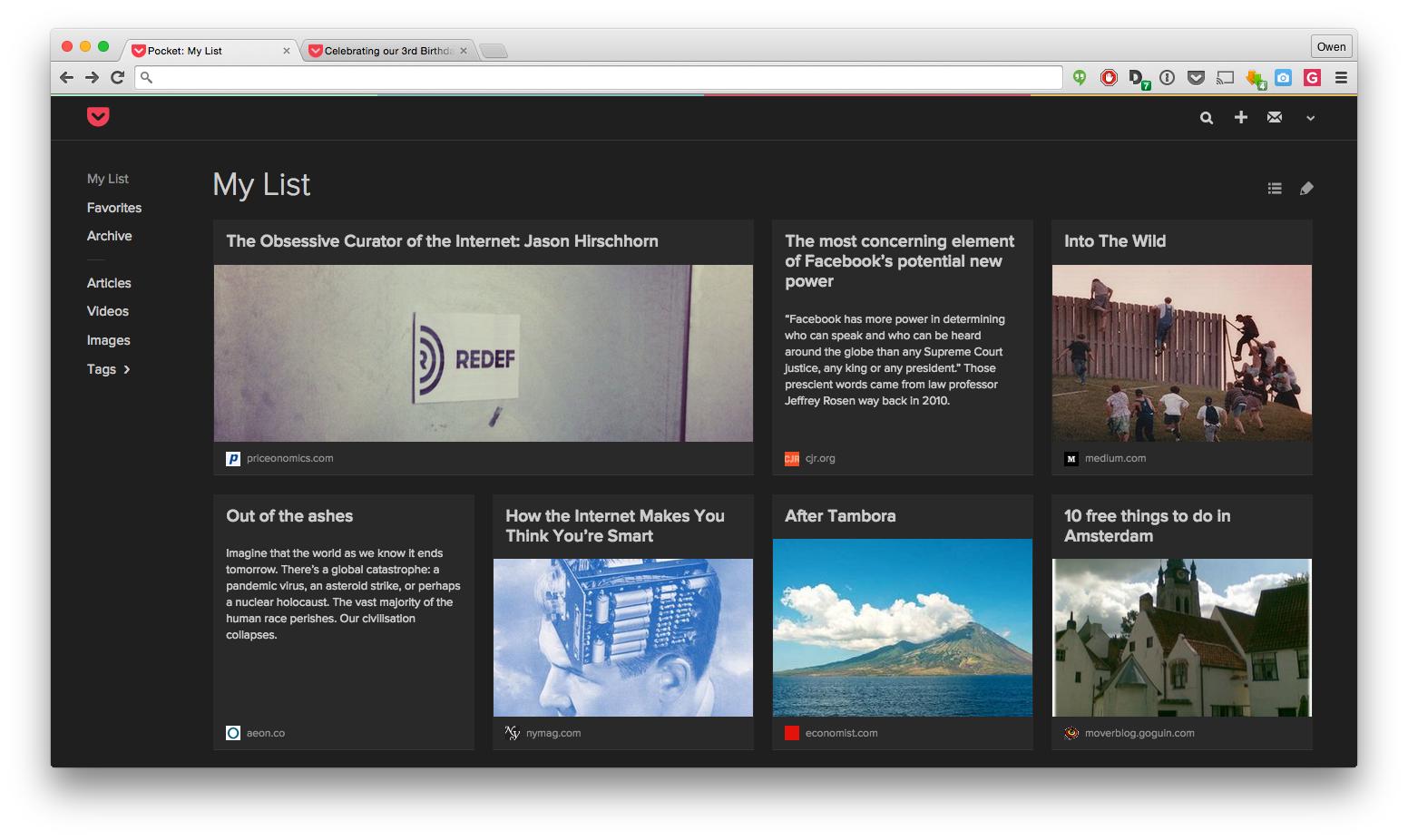The image size is (1408, 840).
Task: Switch to list view layout
Action: [x=1275, y=188]
